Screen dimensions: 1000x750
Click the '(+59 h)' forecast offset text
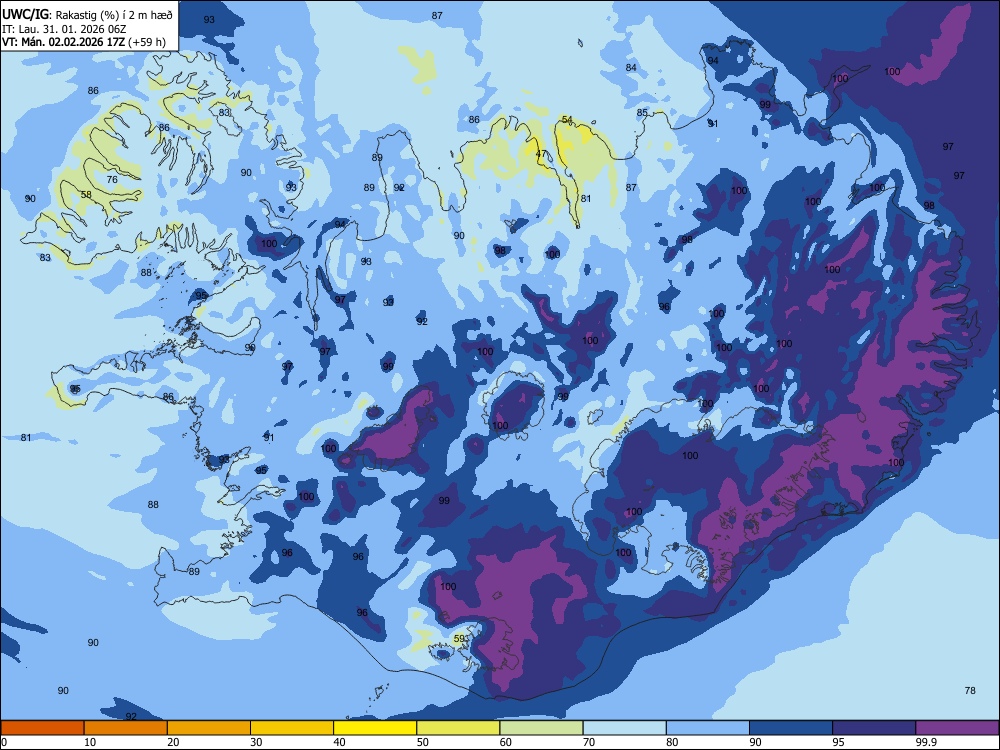click(x=147, y=42)
